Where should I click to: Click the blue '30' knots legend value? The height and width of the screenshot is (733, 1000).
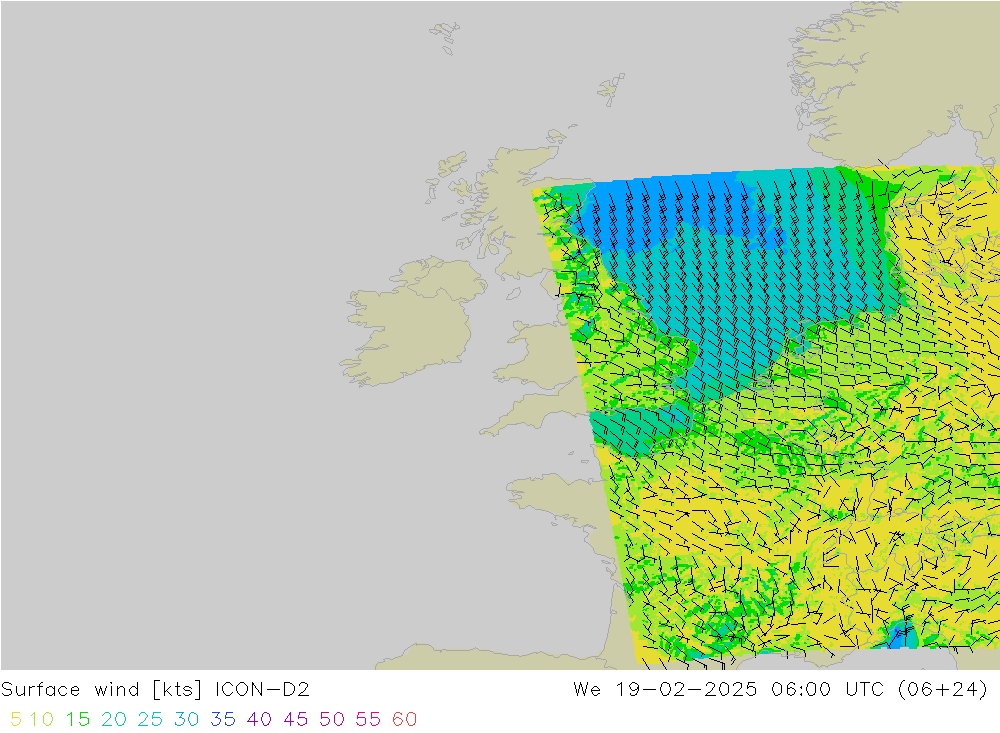(186, 720)
